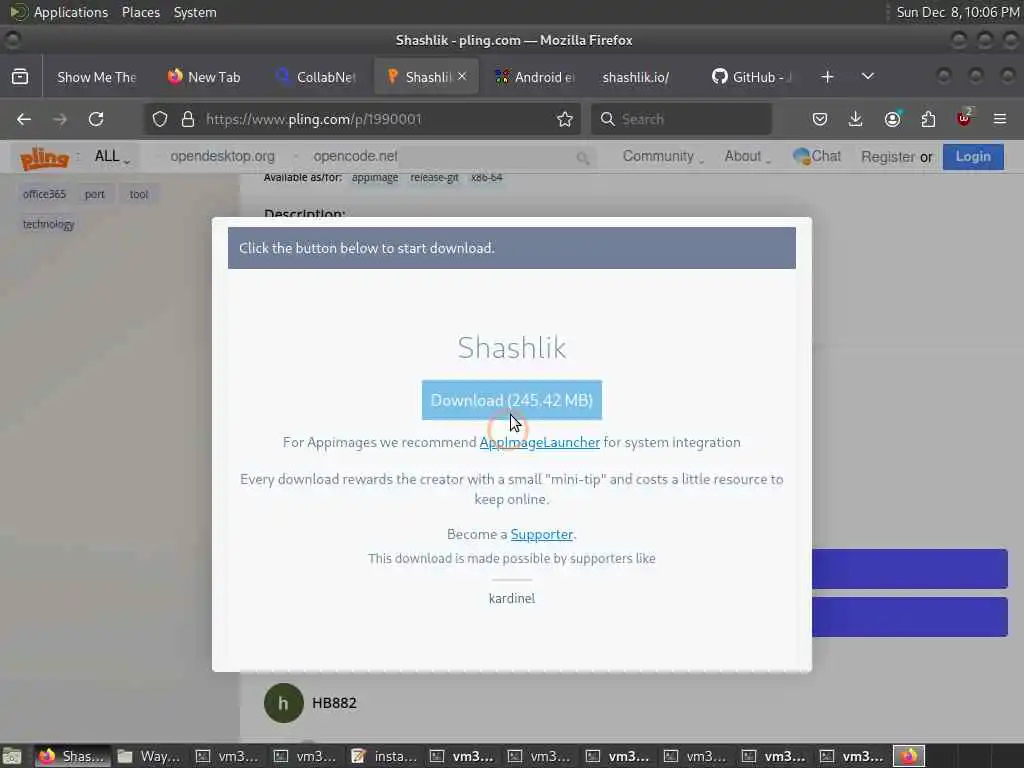Click the pling search magnifier icon
Viewport: 1024px width, 768px height.
click(x=583, y=157)
